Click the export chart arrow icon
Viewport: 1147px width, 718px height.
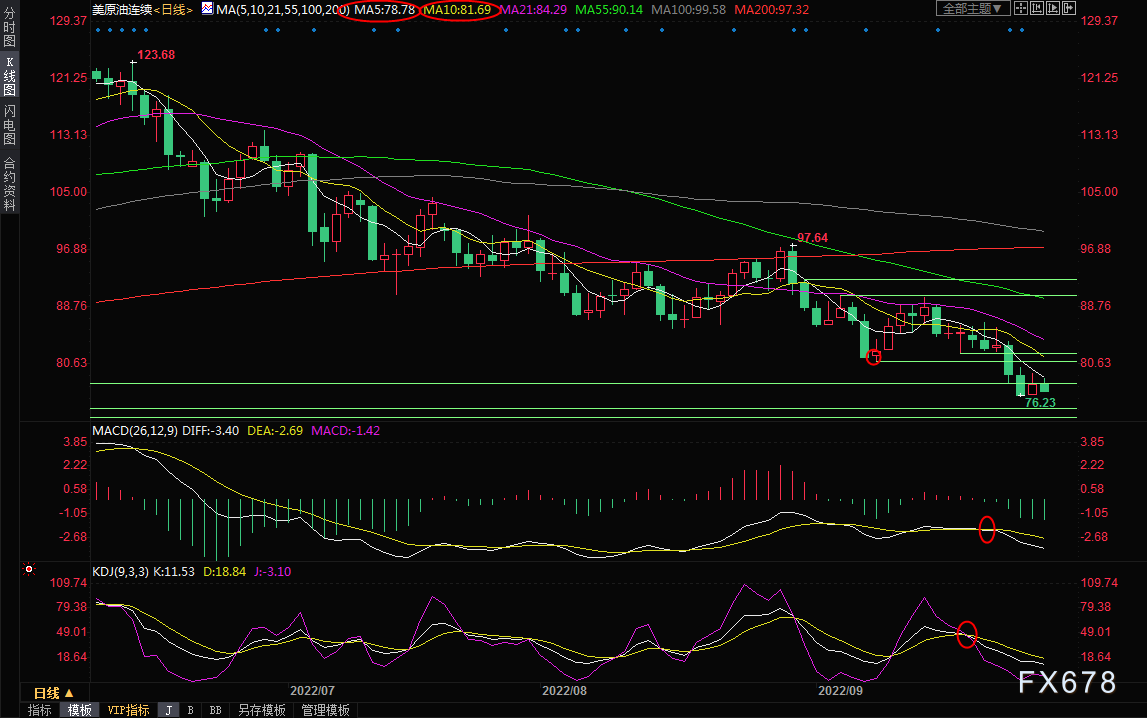1069,8
